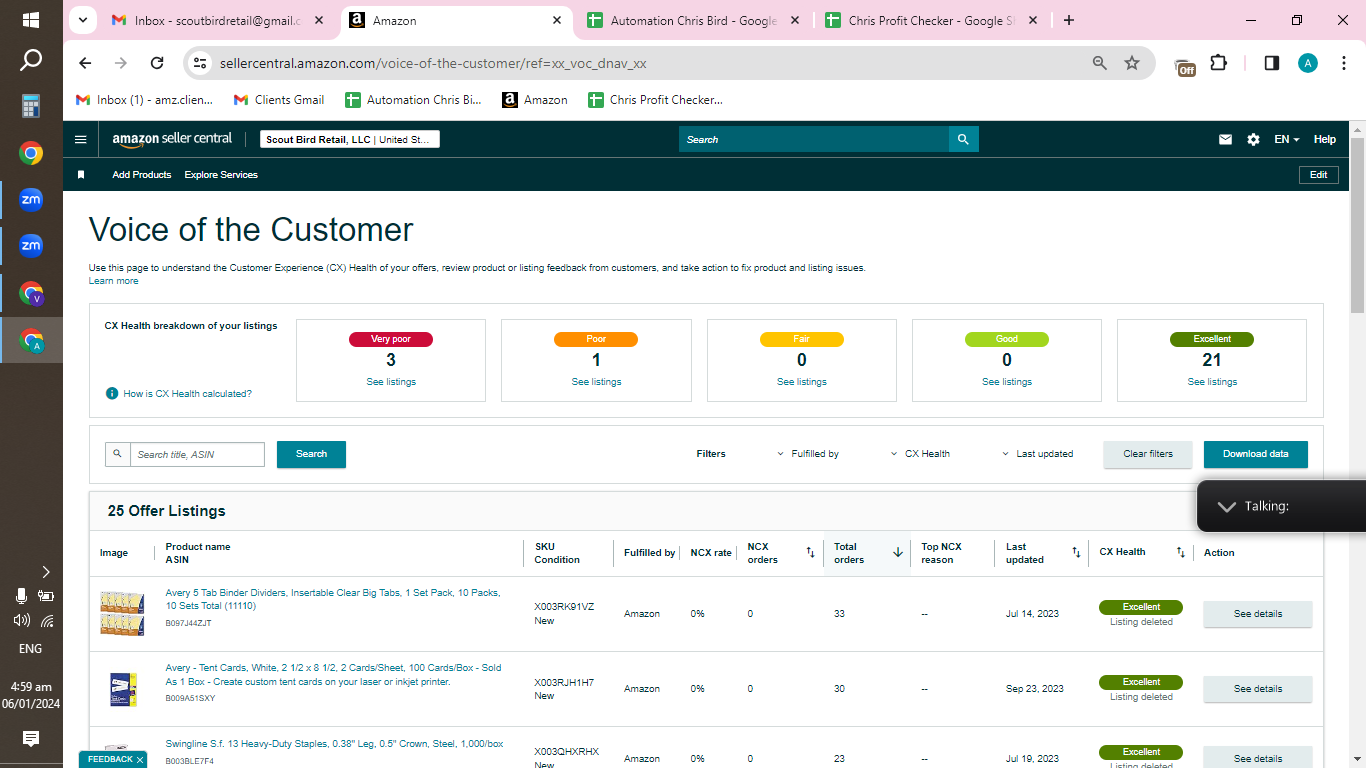Screen dimensions: 1366x768
Task: Expand the taskbar hidden icons chevron
Action: (46, 572)
